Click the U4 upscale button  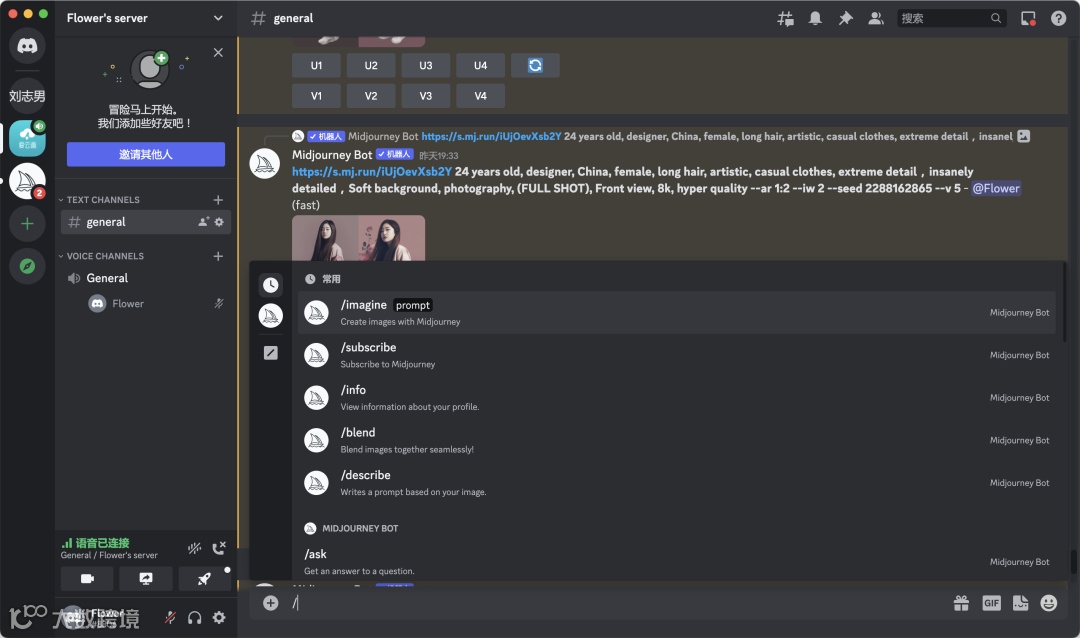point(480,65)
